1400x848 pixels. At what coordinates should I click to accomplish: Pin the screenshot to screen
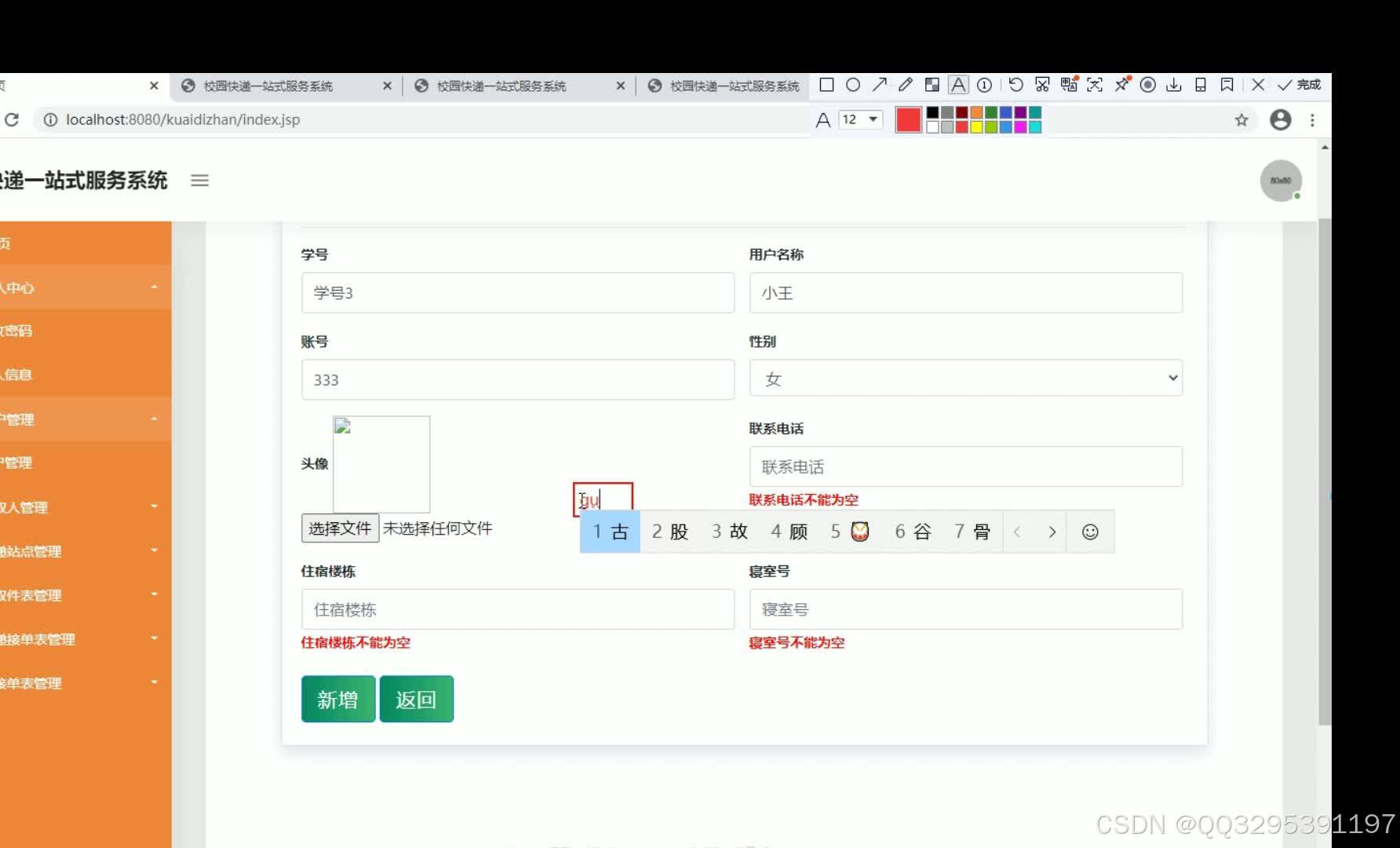[x=1122, y=84]
